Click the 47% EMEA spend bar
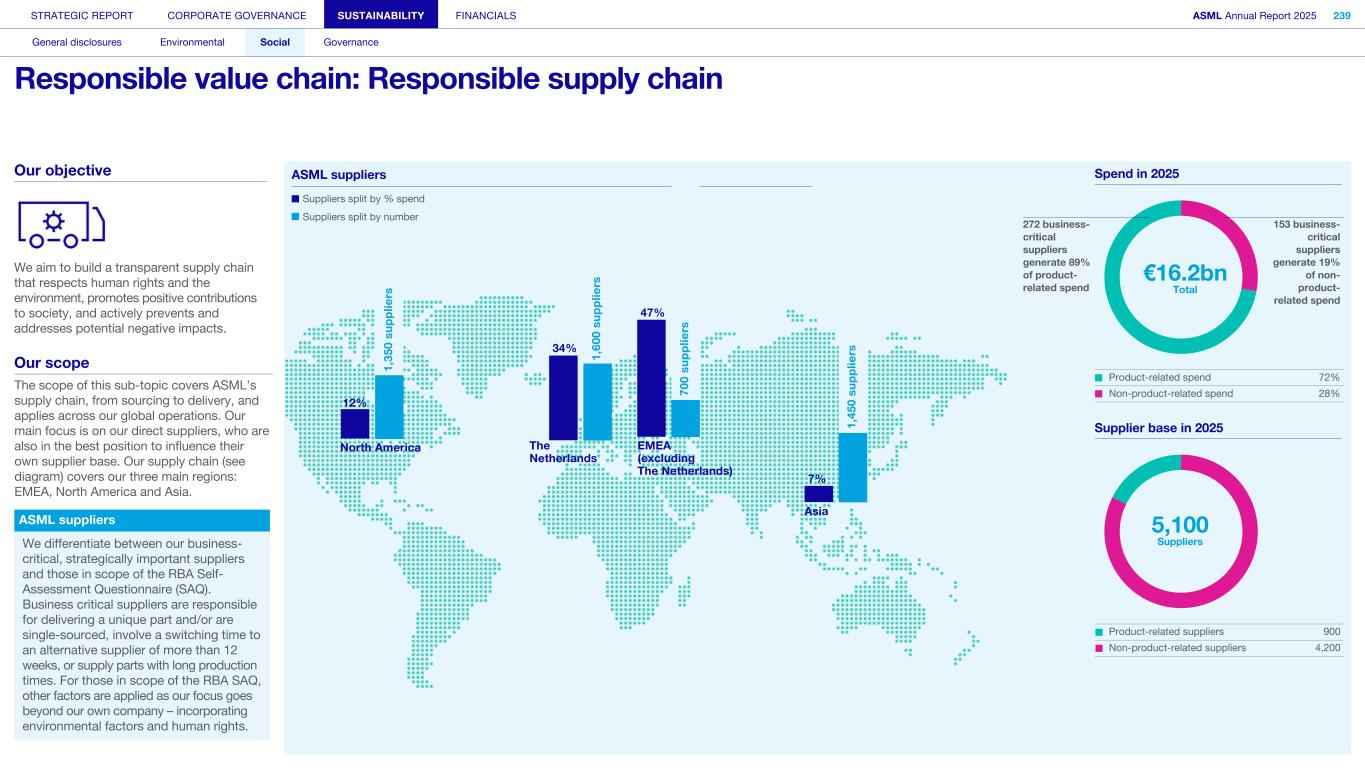Image resolution: width=1365 pixels, height=769 pixels. point(651,378)
